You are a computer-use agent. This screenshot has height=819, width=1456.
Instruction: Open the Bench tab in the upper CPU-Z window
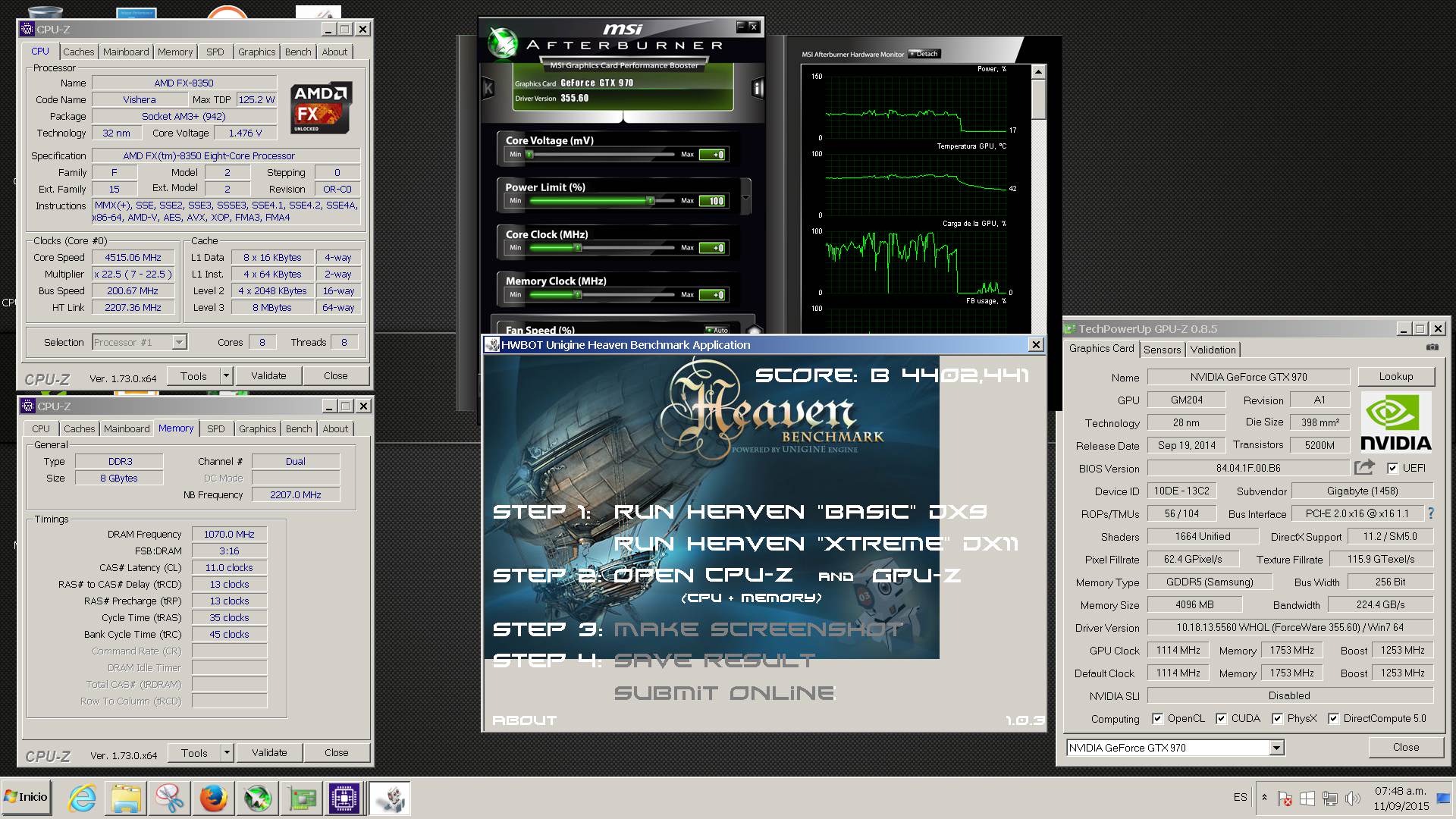(x=298, y=52)
